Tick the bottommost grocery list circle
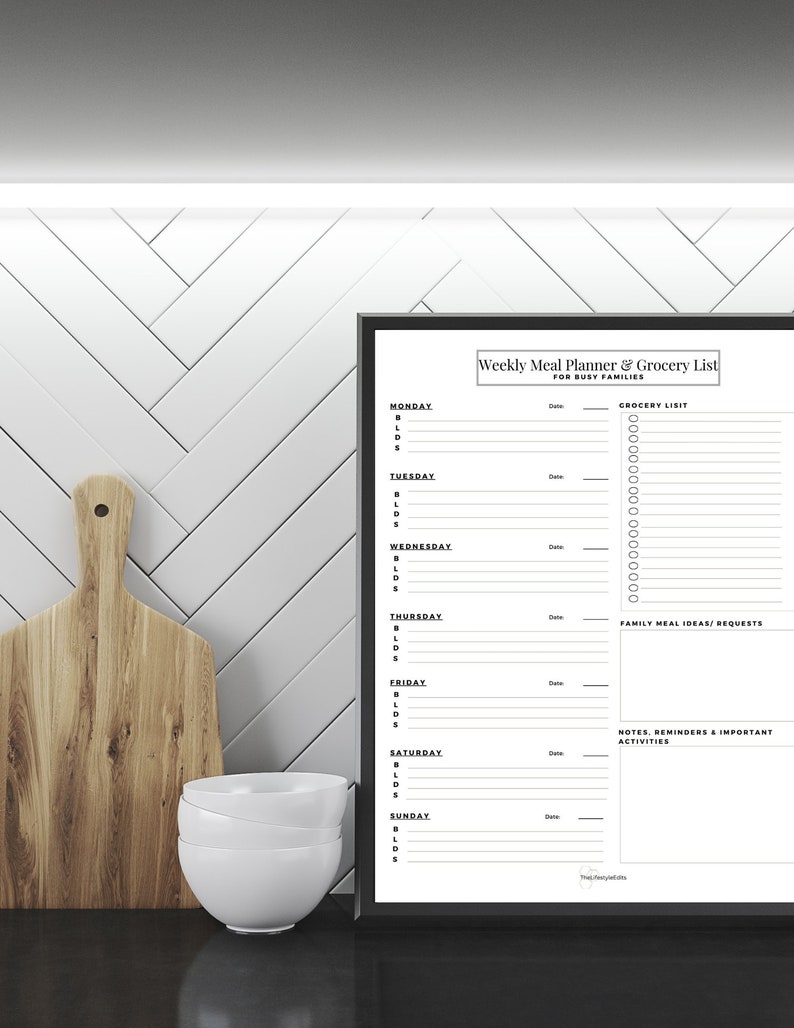 pos(633,599)
